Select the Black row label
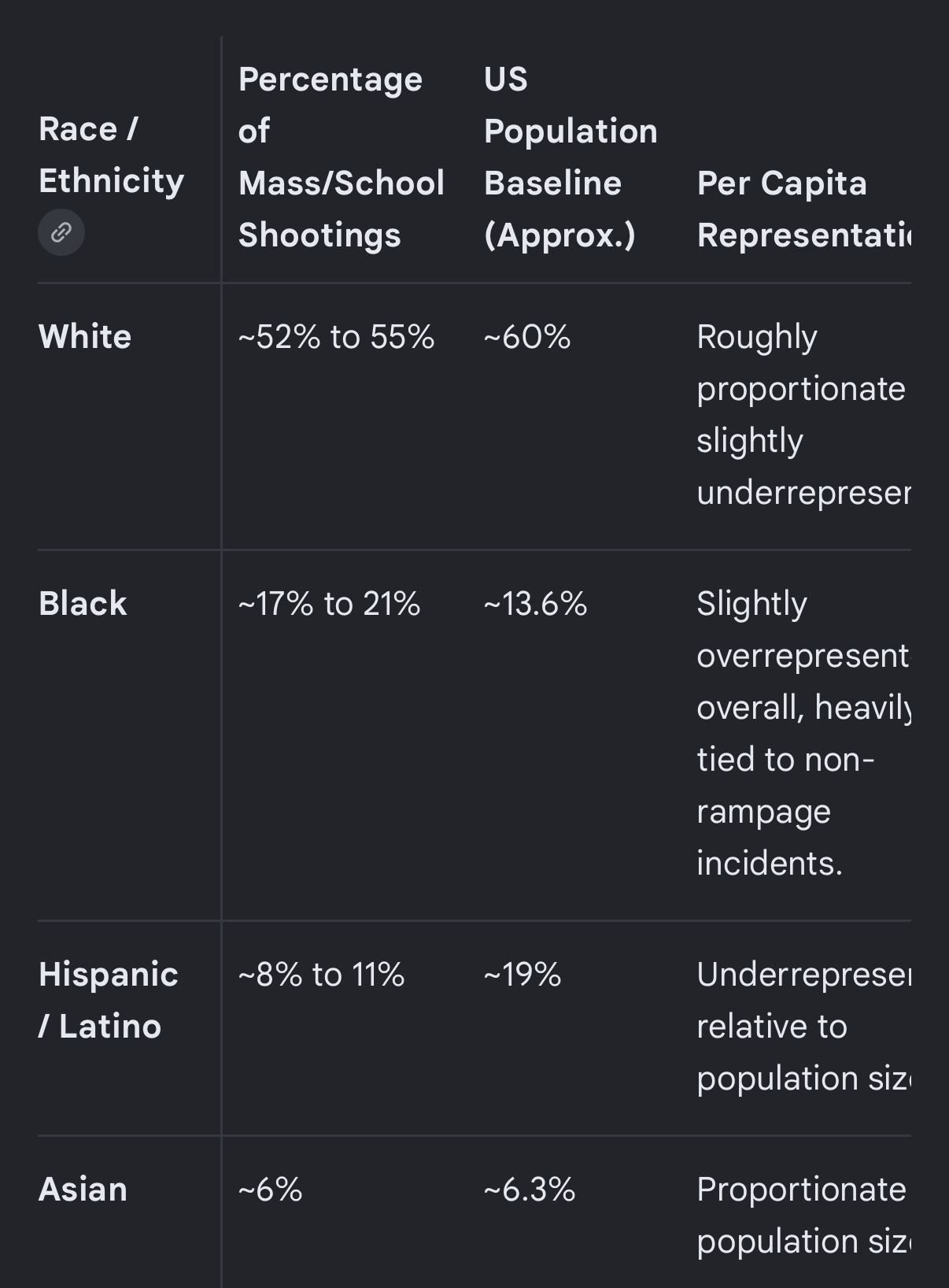 point(83,603)
